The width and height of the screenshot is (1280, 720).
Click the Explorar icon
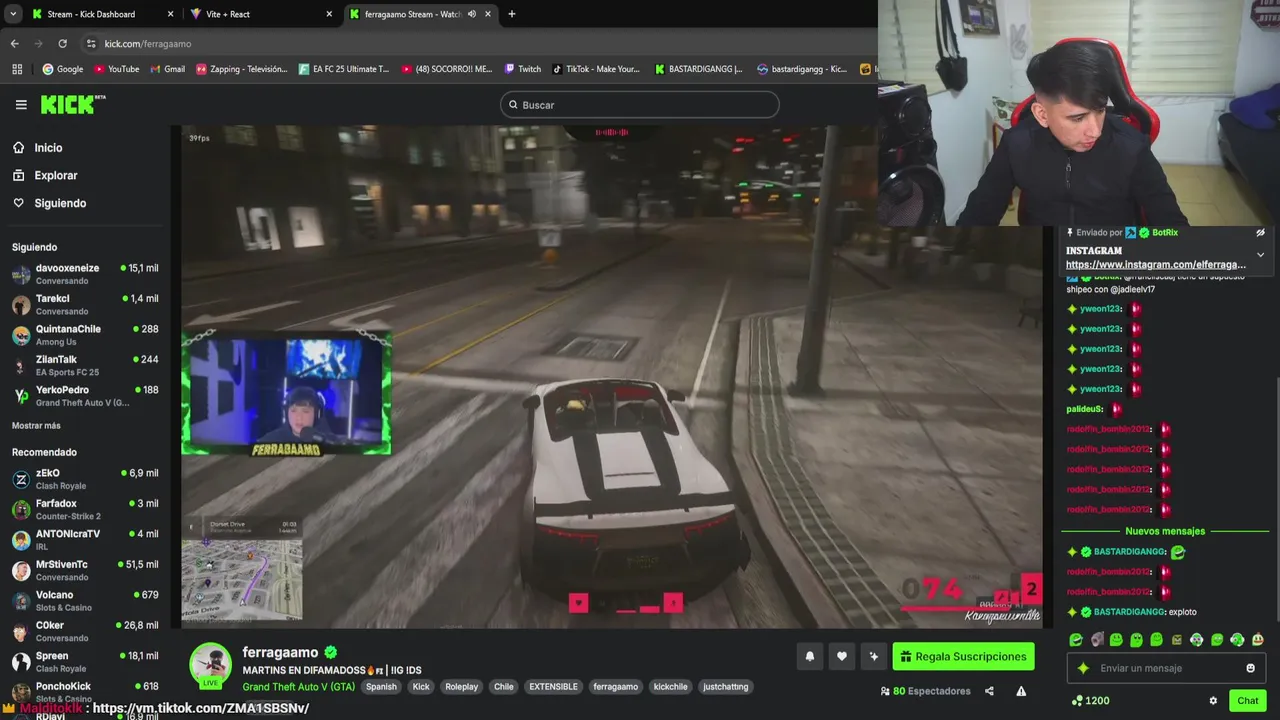click(18, 175)
